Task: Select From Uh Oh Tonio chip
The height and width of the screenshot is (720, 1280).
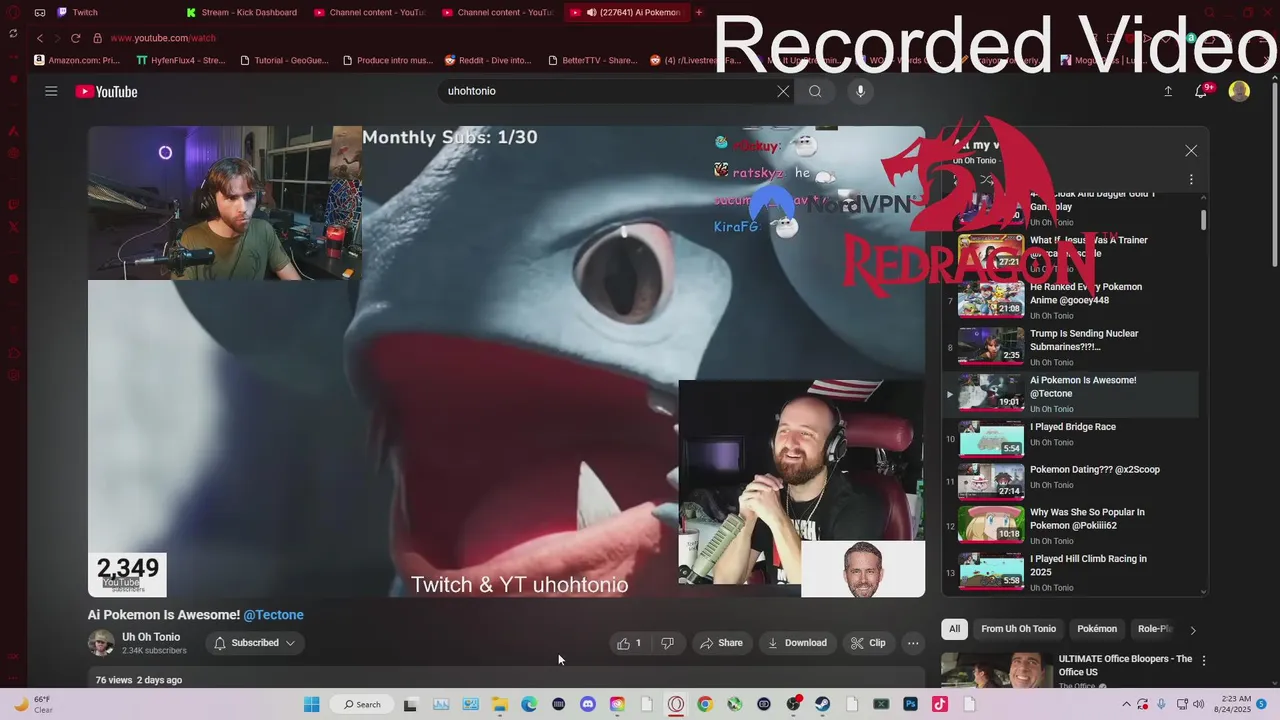Action: click(x=1018, y=629)
